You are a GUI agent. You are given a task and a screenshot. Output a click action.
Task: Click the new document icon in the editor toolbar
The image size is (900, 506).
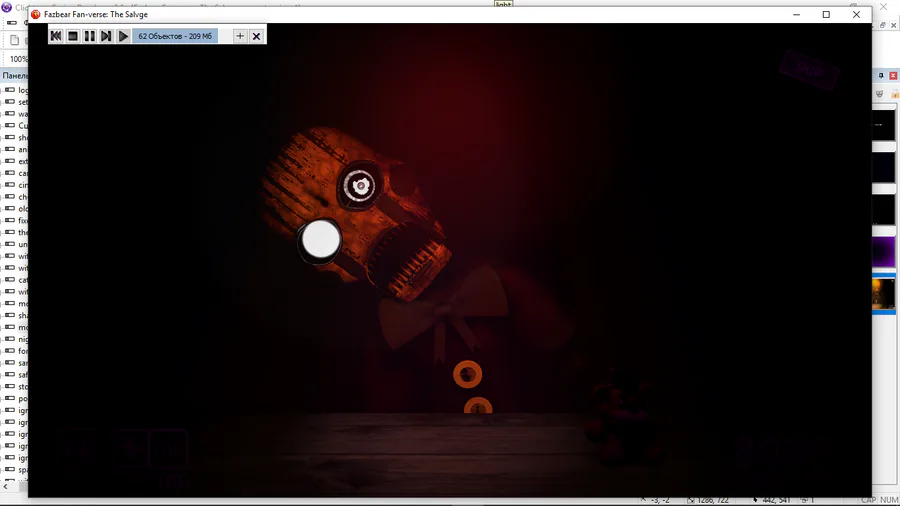pos(15,40)
